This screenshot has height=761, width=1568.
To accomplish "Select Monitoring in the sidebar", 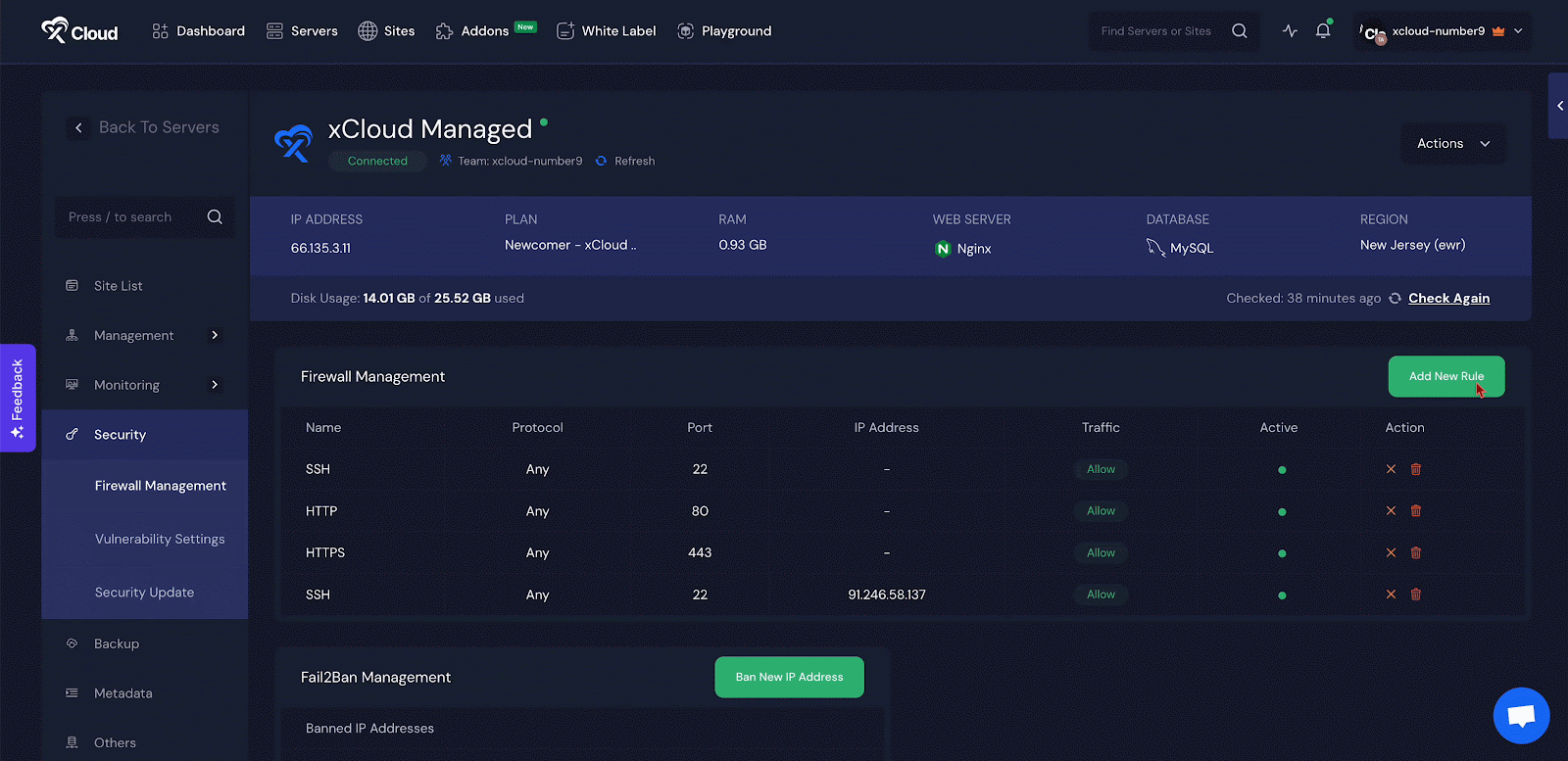I will click(x=126, y=385).
